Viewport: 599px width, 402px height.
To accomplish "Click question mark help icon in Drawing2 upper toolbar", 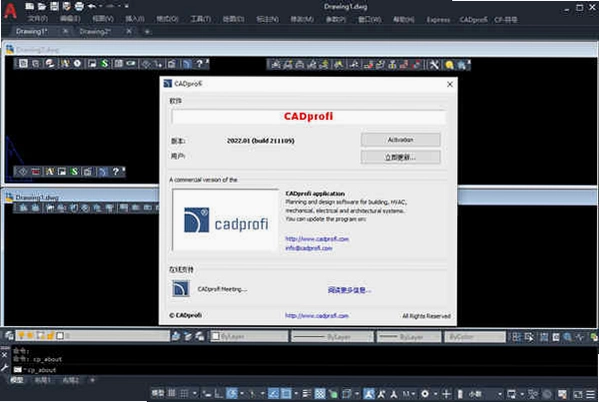I will pos(199,64).
